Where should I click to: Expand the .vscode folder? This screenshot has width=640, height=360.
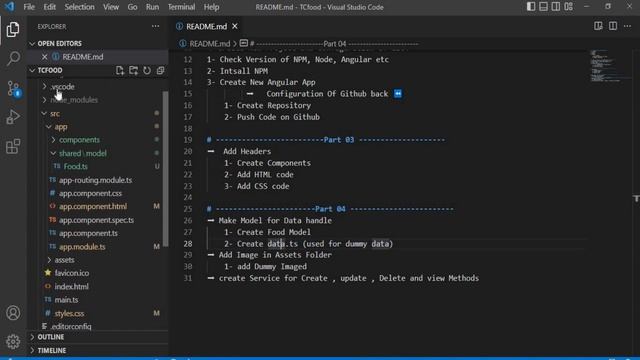(x=62, y=87)
